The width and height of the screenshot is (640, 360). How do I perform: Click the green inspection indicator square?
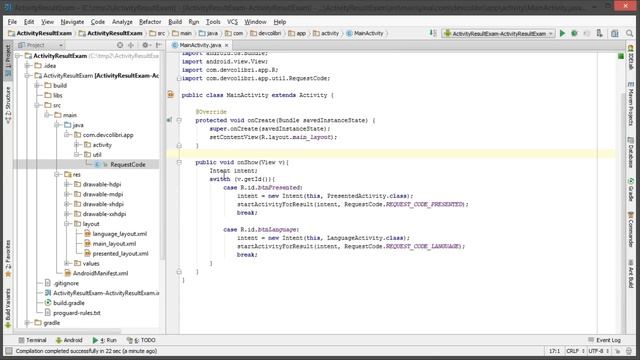click(x=621, y=56)
